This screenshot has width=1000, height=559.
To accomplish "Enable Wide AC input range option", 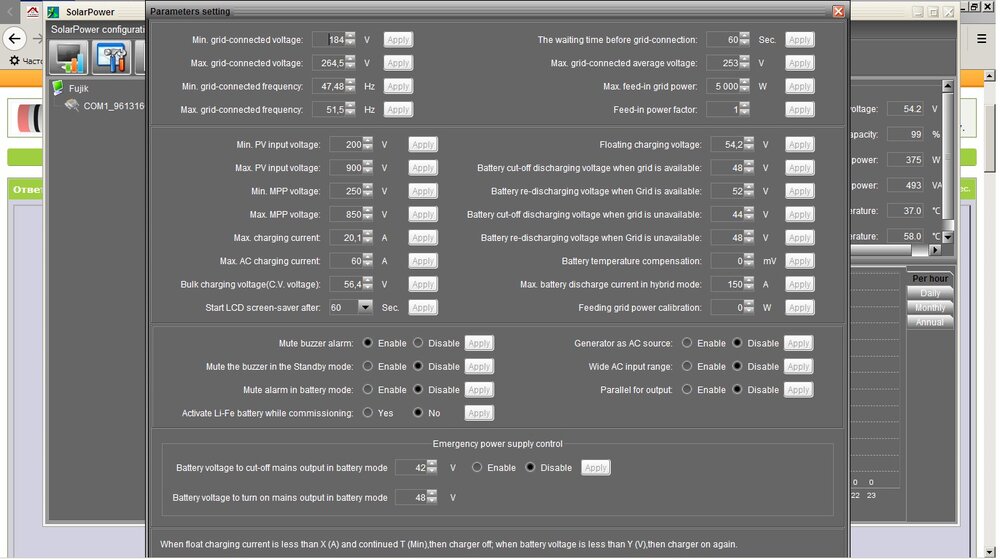I will (x=687, y=367).
